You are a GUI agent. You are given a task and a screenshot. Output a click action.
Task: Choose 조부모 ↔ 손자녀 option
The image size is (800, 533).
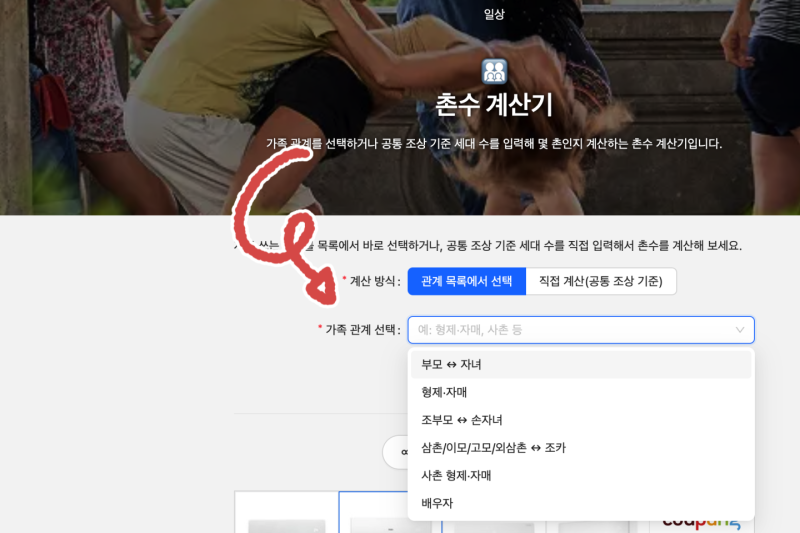click(x=581, y=420)
